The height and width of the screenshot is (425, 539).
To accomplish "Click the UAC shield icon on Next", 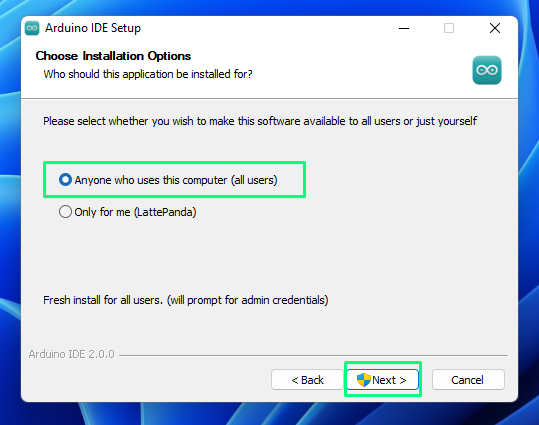I will (363, 380).
